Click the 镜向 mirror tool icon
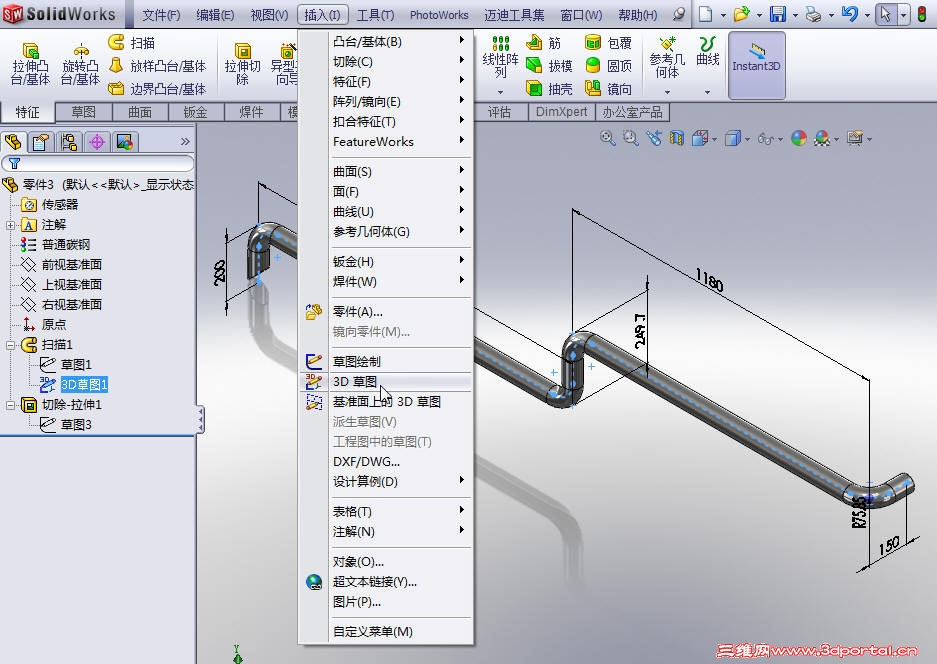This screenshot has width=937, height=664. coord(593,88)
